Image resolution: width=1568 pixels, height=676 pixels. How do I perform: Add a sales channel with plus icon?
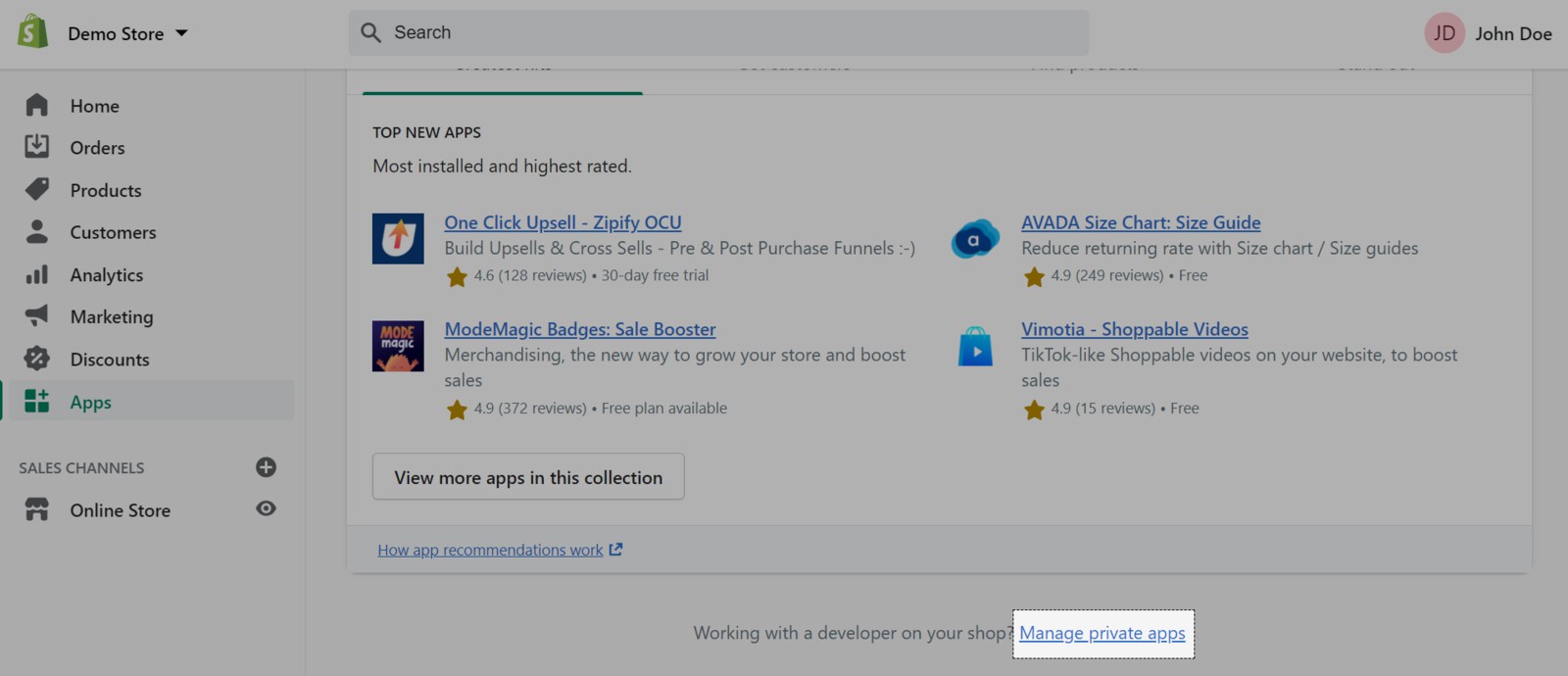pos(266,467)
